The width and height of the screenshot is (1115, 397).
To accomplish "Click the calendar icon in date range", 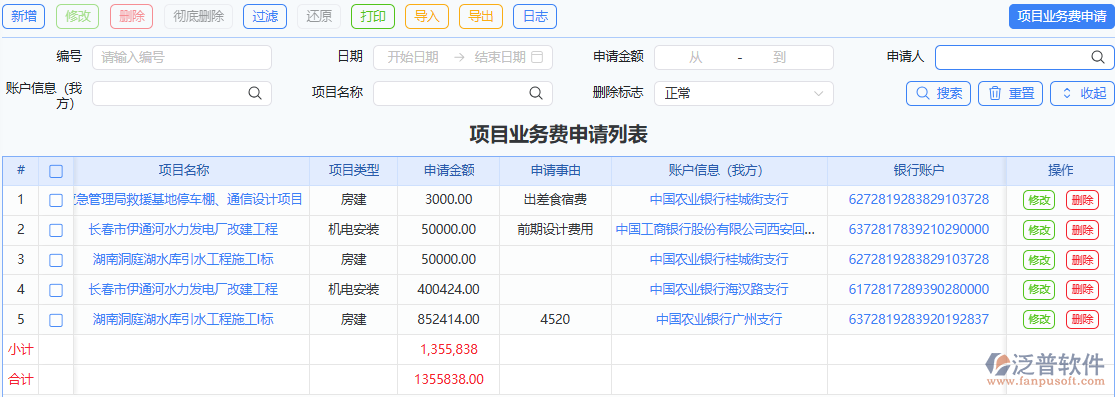I will click(x=538, y=58).
